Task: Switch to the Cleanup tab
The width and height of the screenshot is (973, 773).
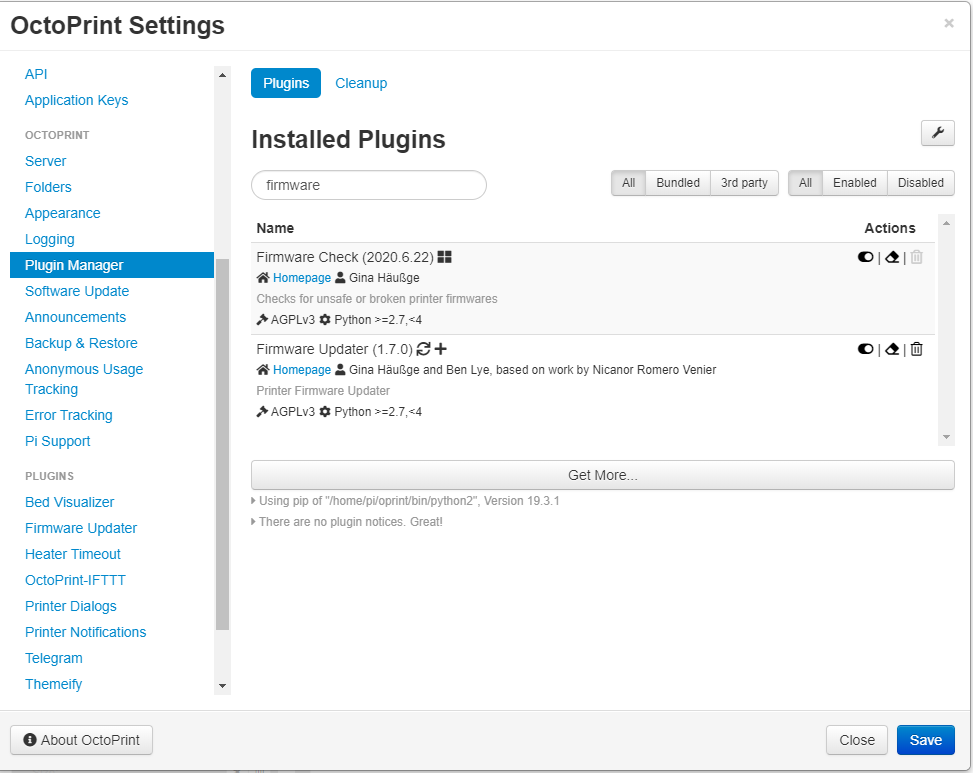Action: pos(361,83)
